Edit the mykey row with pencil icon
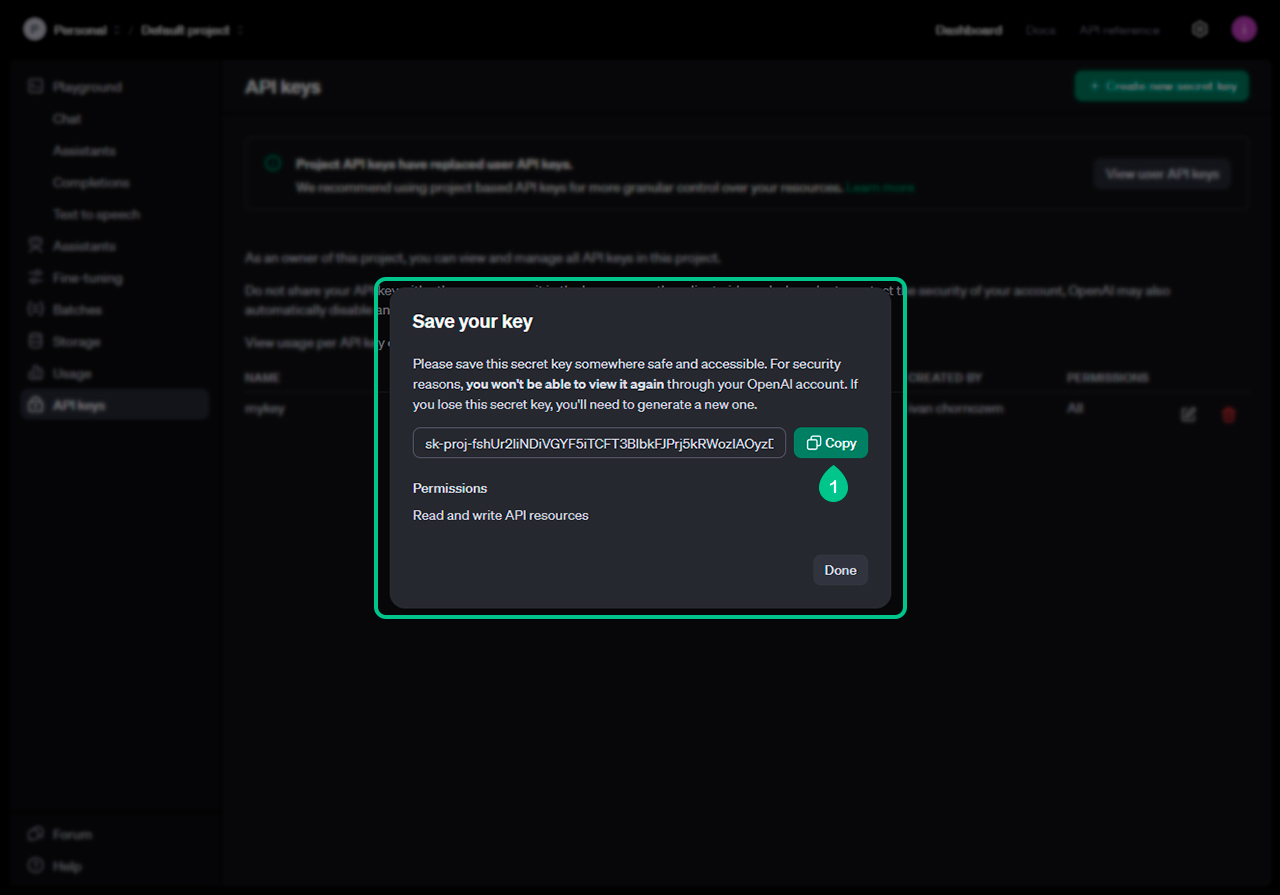 [1188, 414]
